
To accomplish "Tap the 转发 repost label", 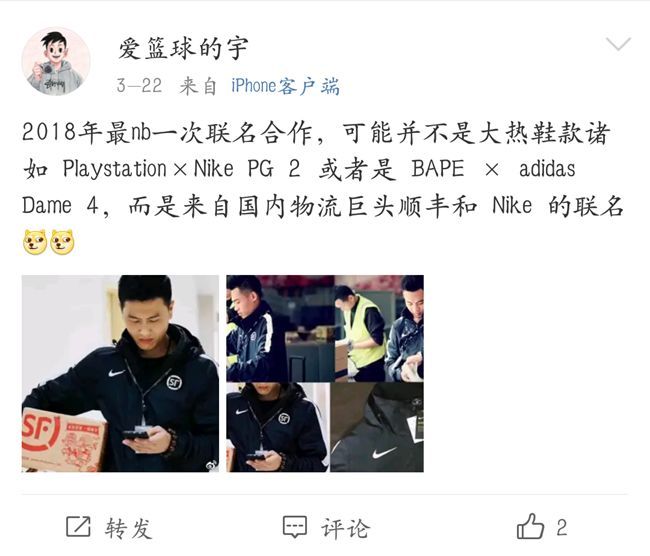I will pos(129,528).
